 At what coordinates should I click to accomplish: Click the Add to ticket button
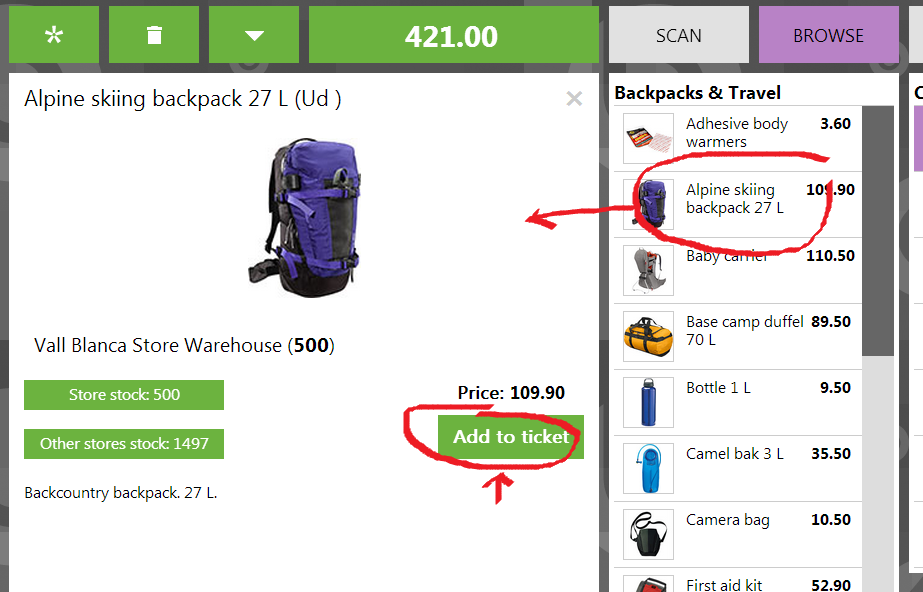(510, 437)
